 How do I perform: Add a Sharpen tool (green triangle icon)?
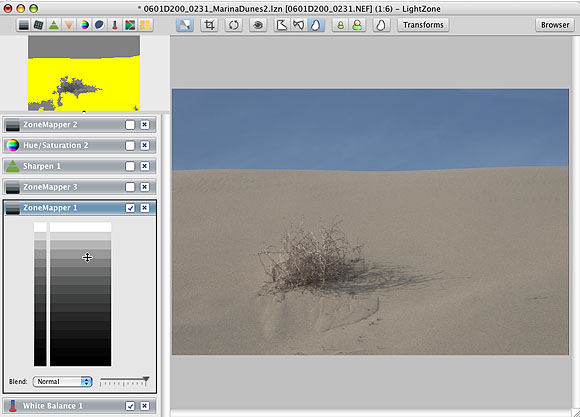pyautogui.click(x=54, y=25)
